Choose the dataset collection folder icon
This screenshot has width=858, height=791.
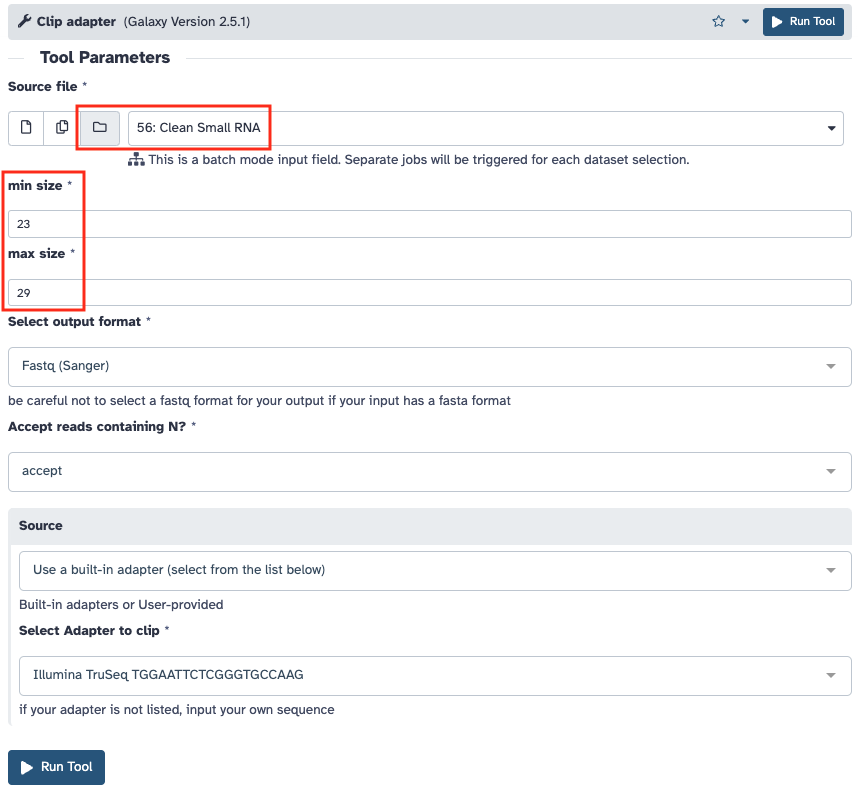tap(99, 128)
